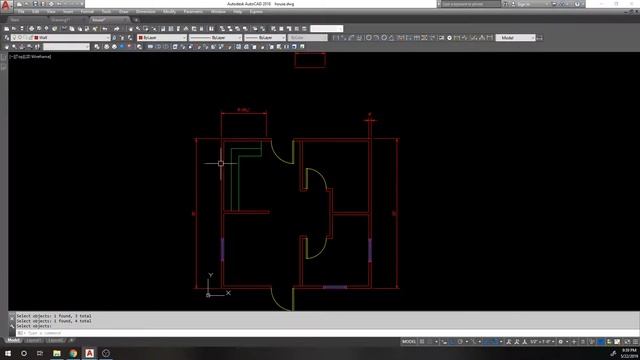The image size is (640, 360).
Task: Click the Customization menu icon in status bar
Action: pyautogui.click(x=636, y=342)
